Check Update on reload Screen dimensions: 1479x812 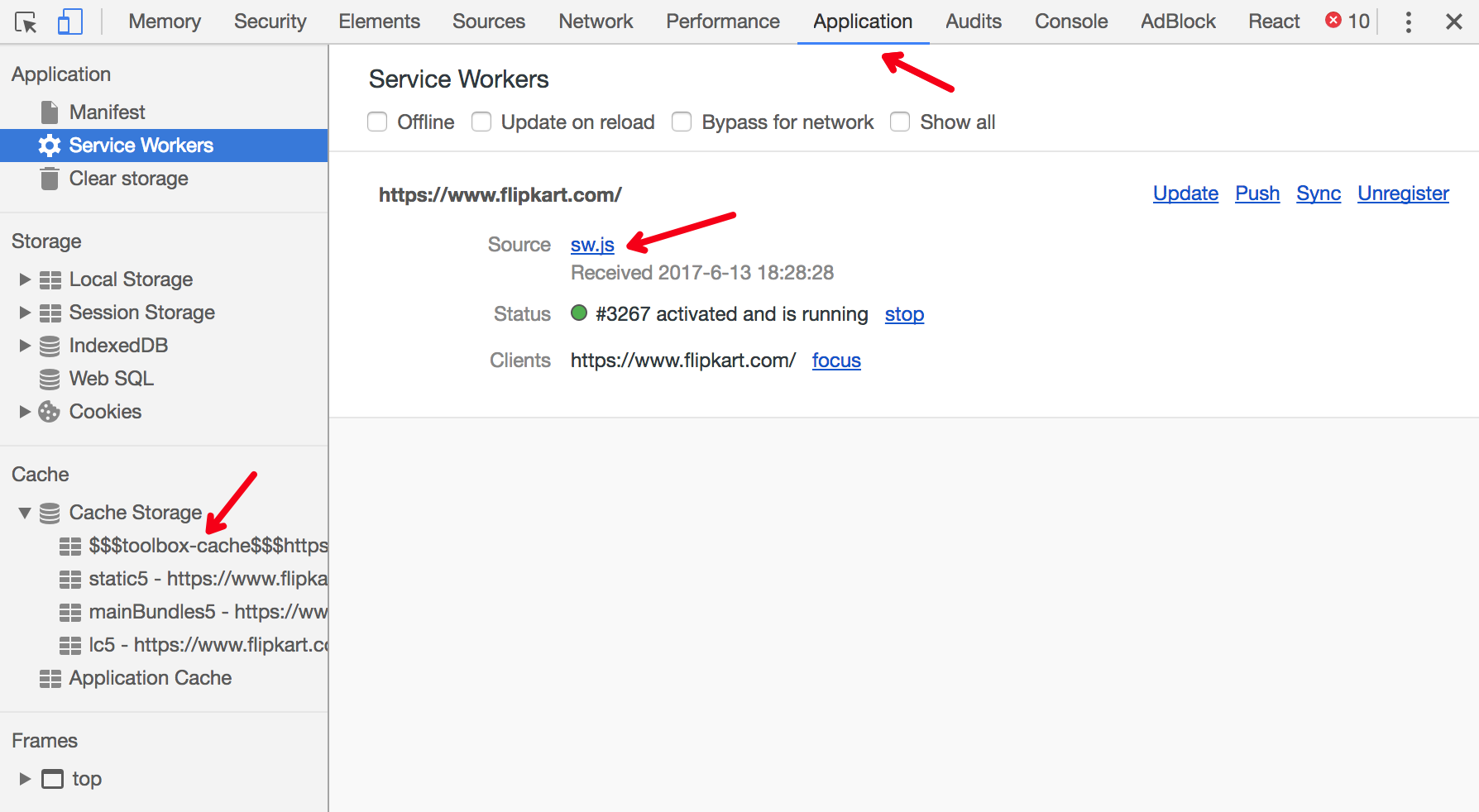click(481, 122)
